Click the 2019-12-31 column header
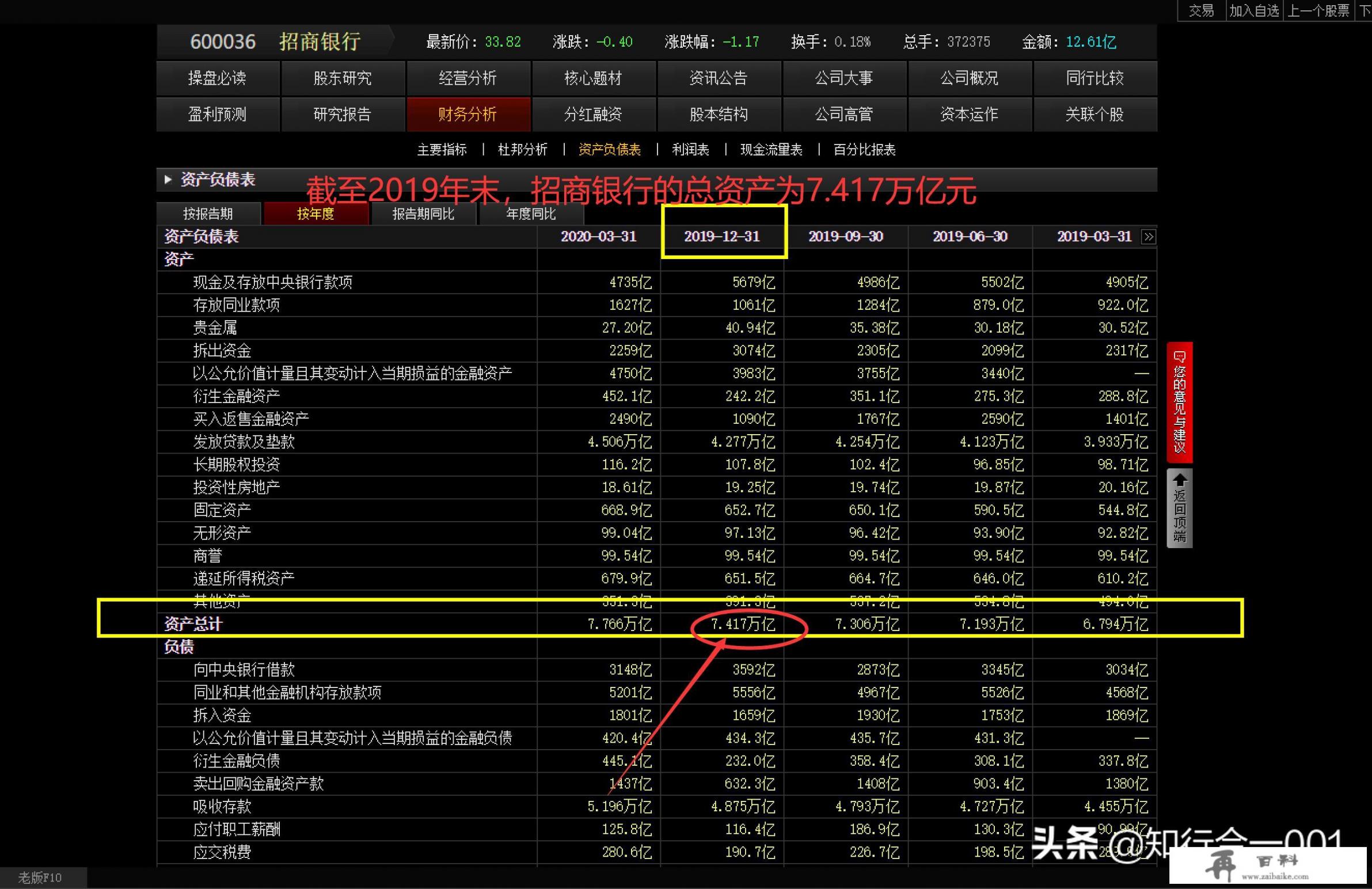 (x=722, y=237)
